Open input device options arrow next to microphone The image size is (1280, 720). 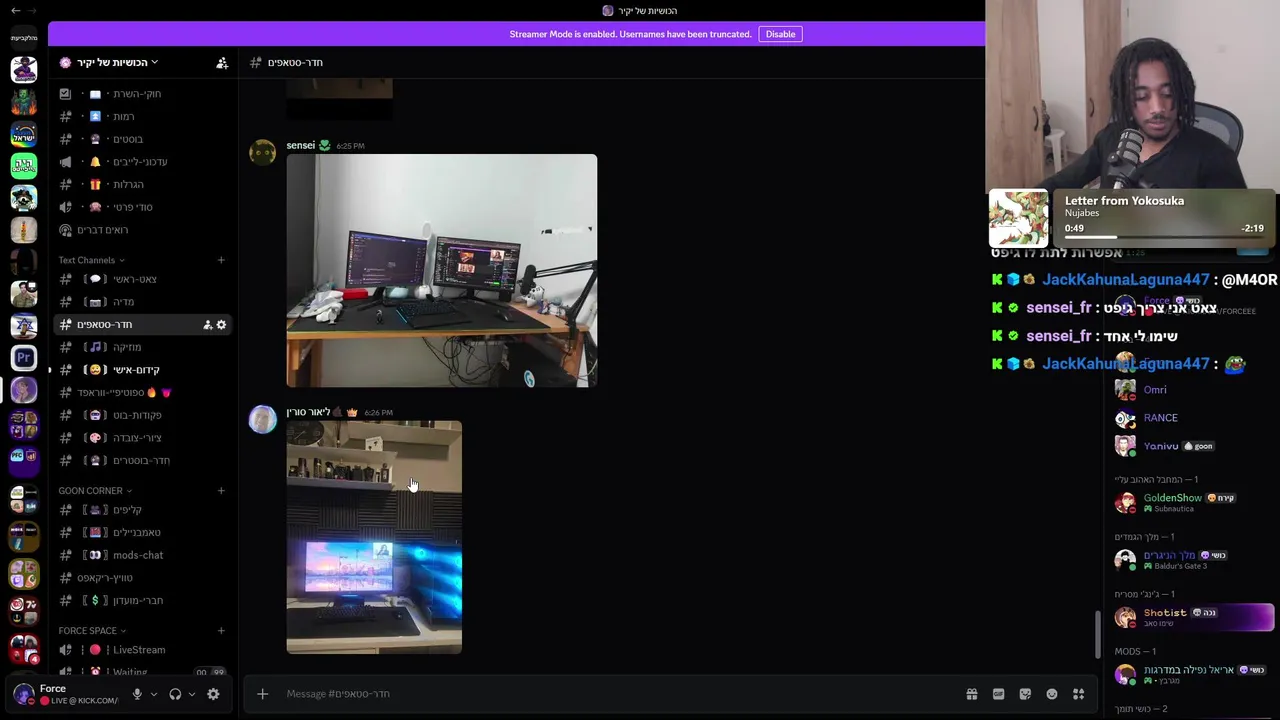click(x=153, y=694)
